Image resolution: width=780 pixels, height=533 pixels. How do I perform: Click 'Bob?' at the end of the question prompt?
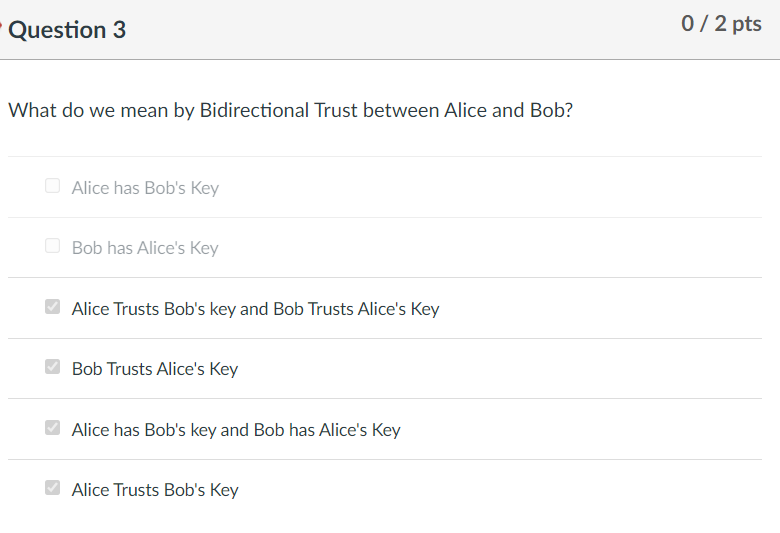(x=551, y=110)
